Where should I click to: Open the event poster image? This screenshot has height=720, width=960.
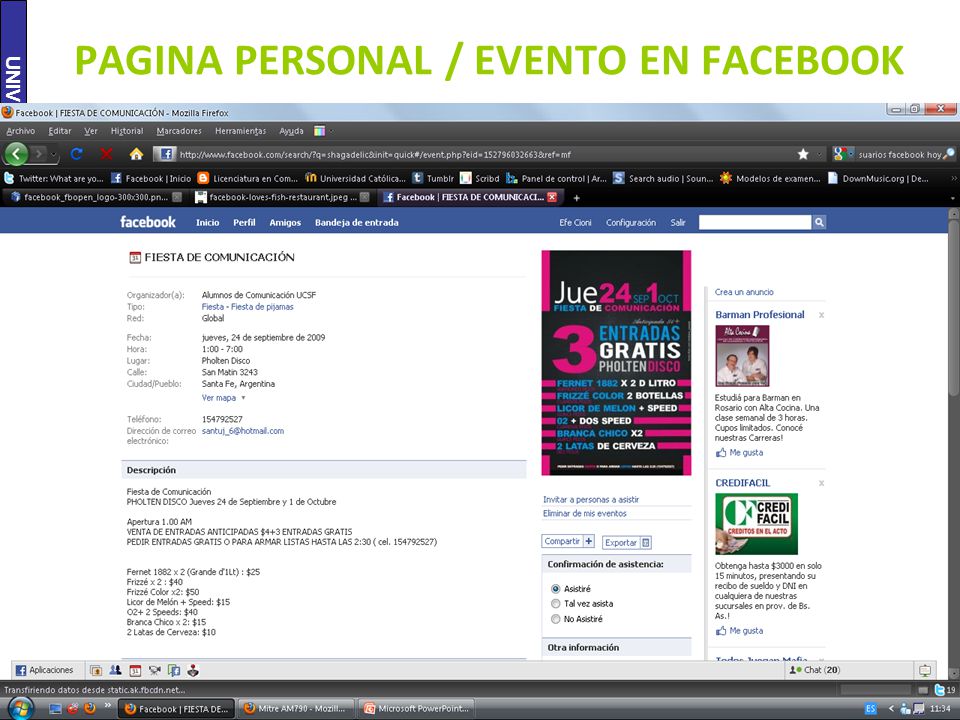(x=617, y=362)
